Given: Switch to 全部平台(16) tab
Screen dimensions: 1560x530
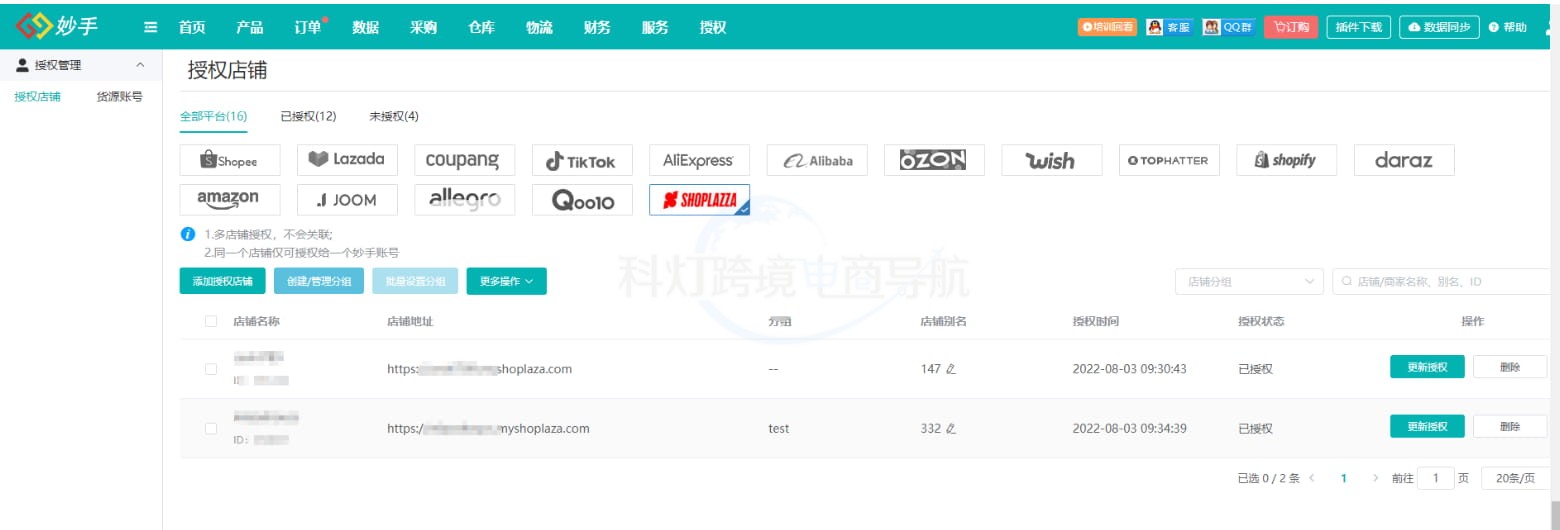Looking at the screenshot, I should [x=214, y=116].
